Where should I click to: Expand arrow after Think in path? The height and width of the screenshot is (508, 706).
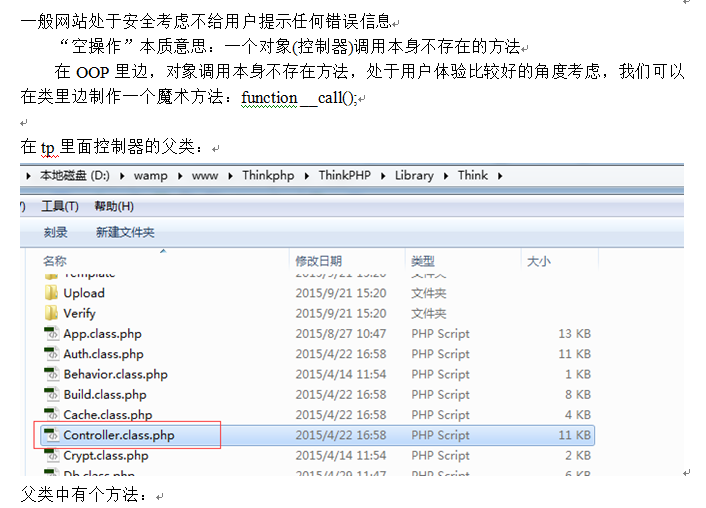point(500,176)
